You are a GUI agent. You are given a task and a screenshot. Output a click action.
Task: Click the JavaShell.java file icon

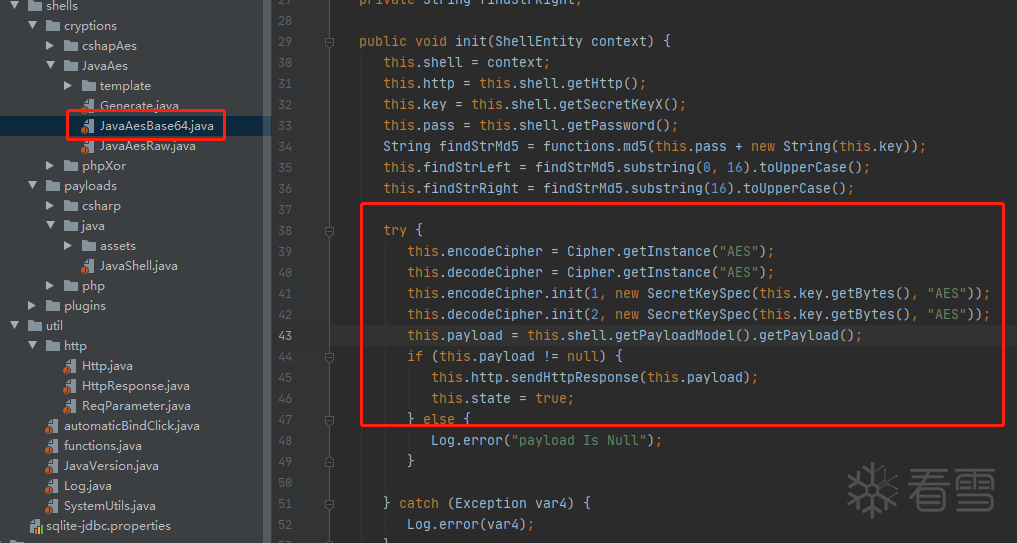click(88, 267)
